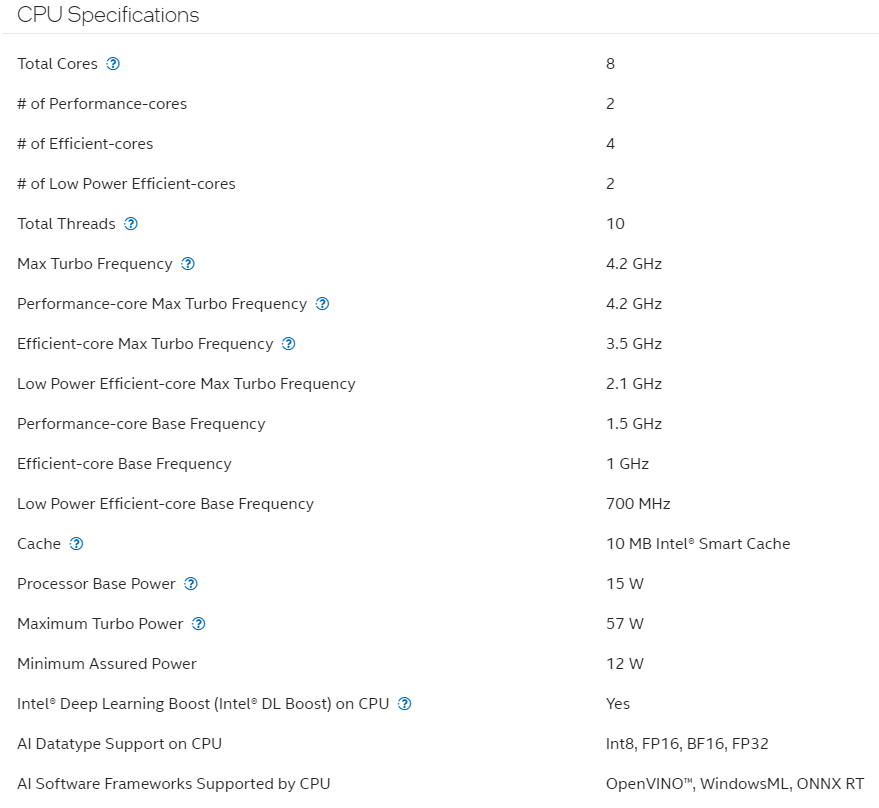Viewport: 879px width, 808px height.
Task: Click the help icon next to Total Cores
Action: pyautogui.click(x=113, y=64)
